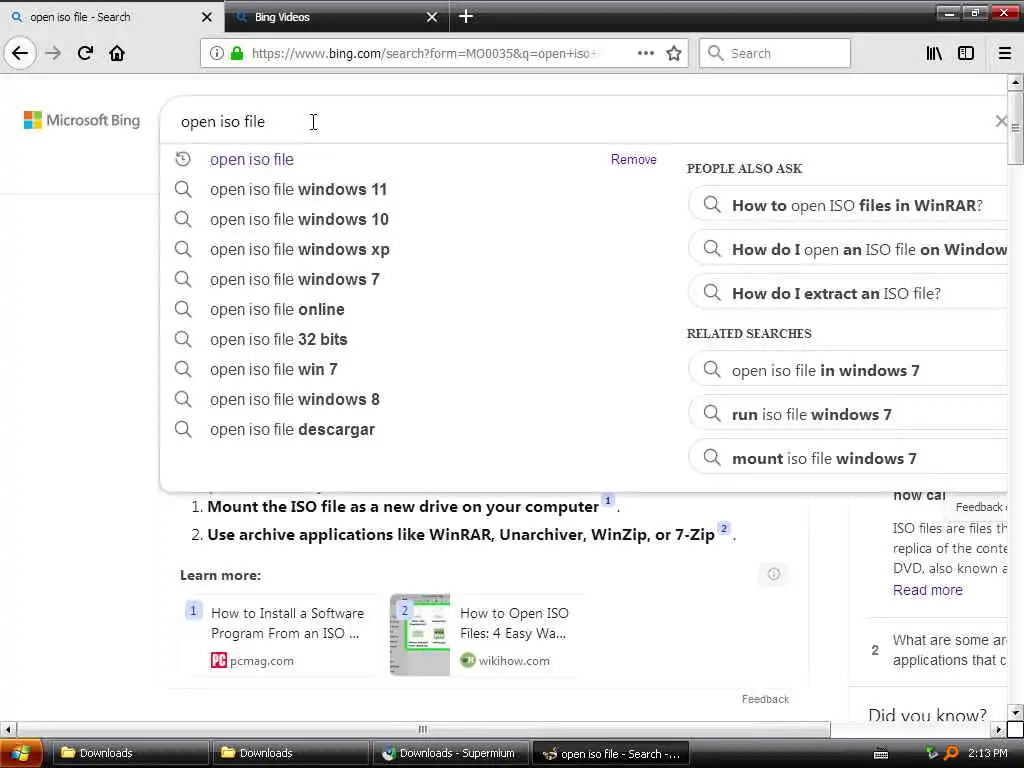Select suggestion 'open iso file descargar'
The height and width of the screenshot is (768, 1024).
(x=293, y=430)
